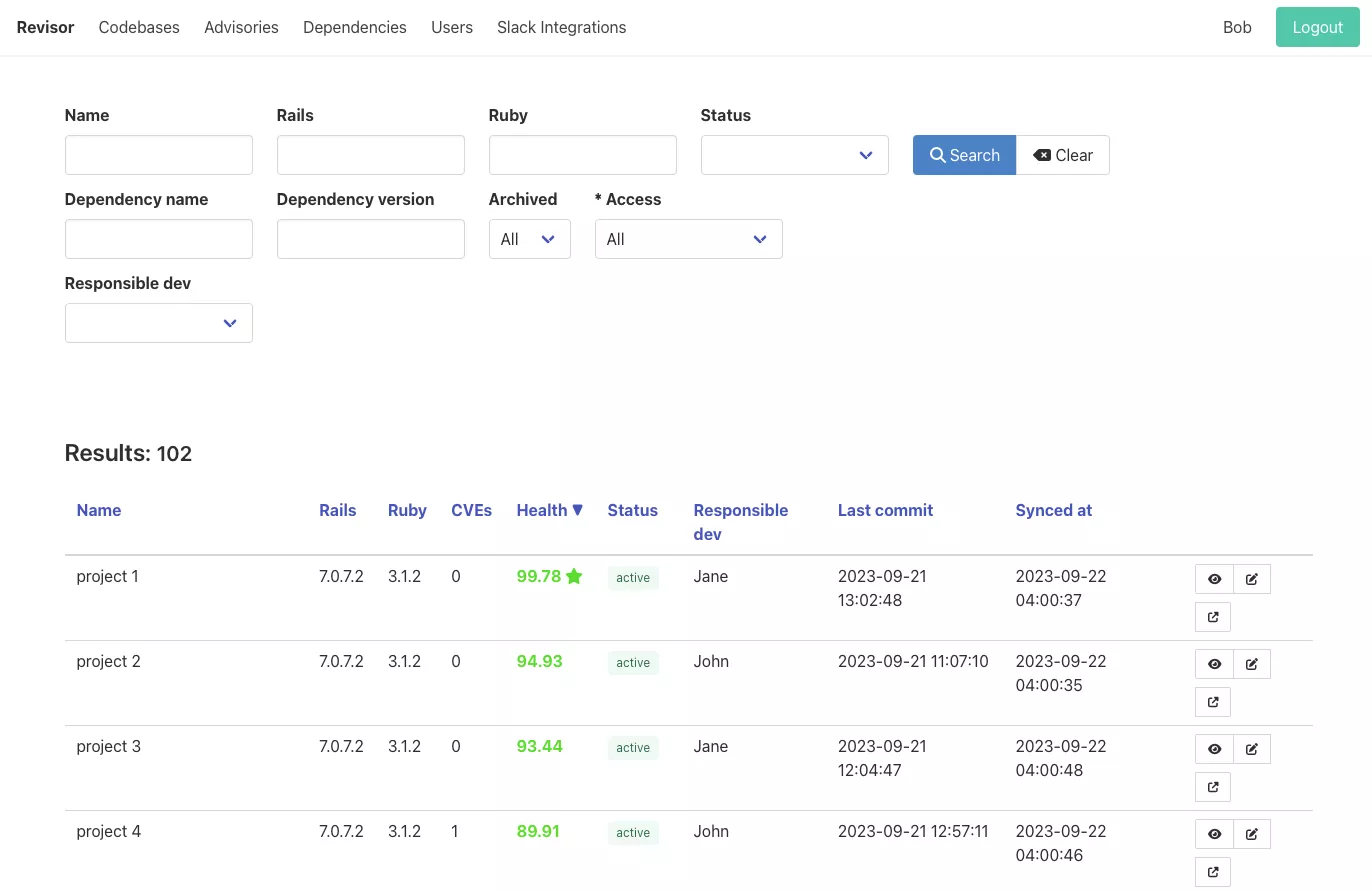1372x891 pixels.
Task: Open the Advisories menu item
Action: (x=241, y=27)
